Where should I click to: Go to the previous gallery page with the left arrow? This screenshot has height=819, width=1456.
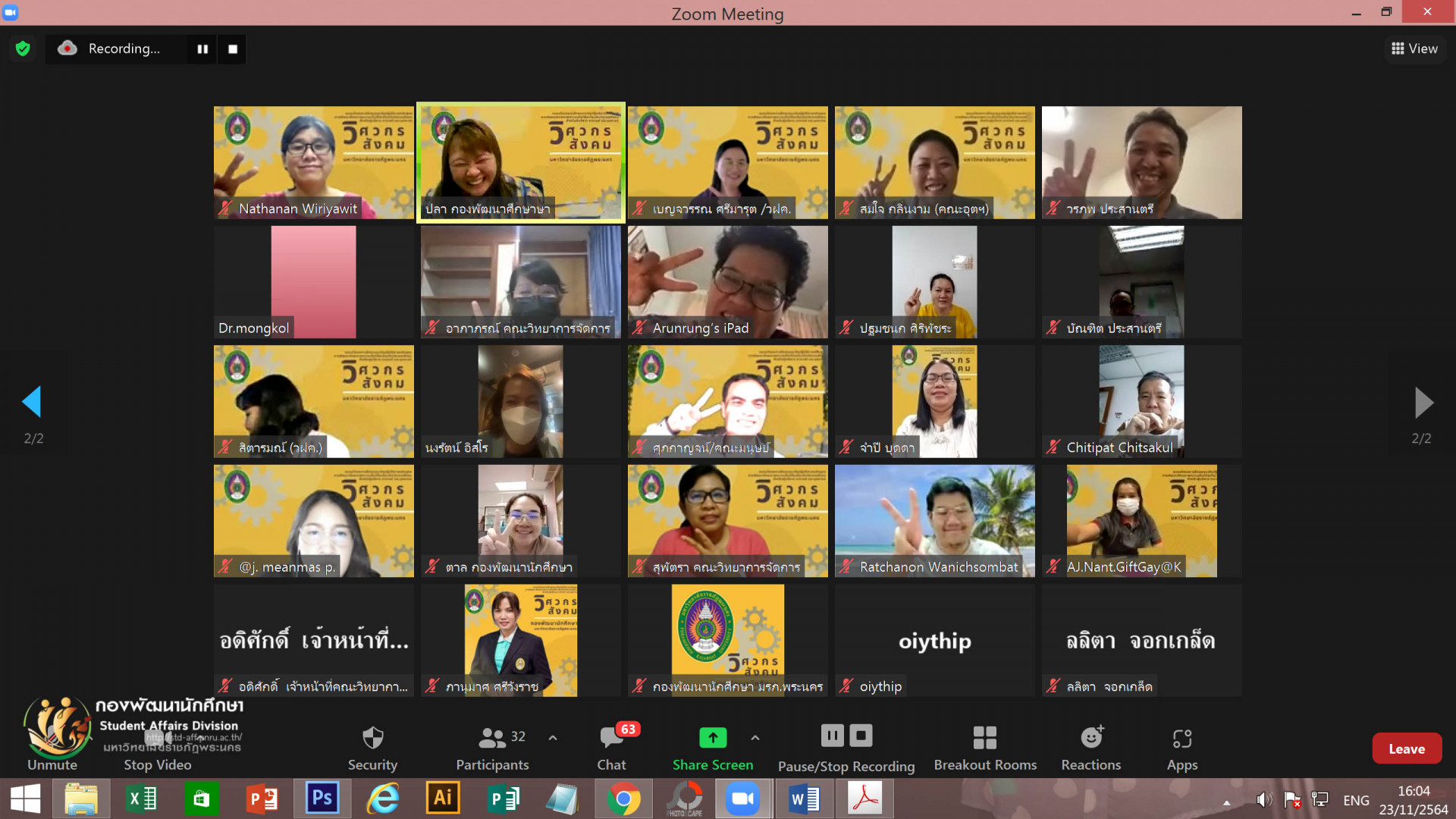[32, 402]
